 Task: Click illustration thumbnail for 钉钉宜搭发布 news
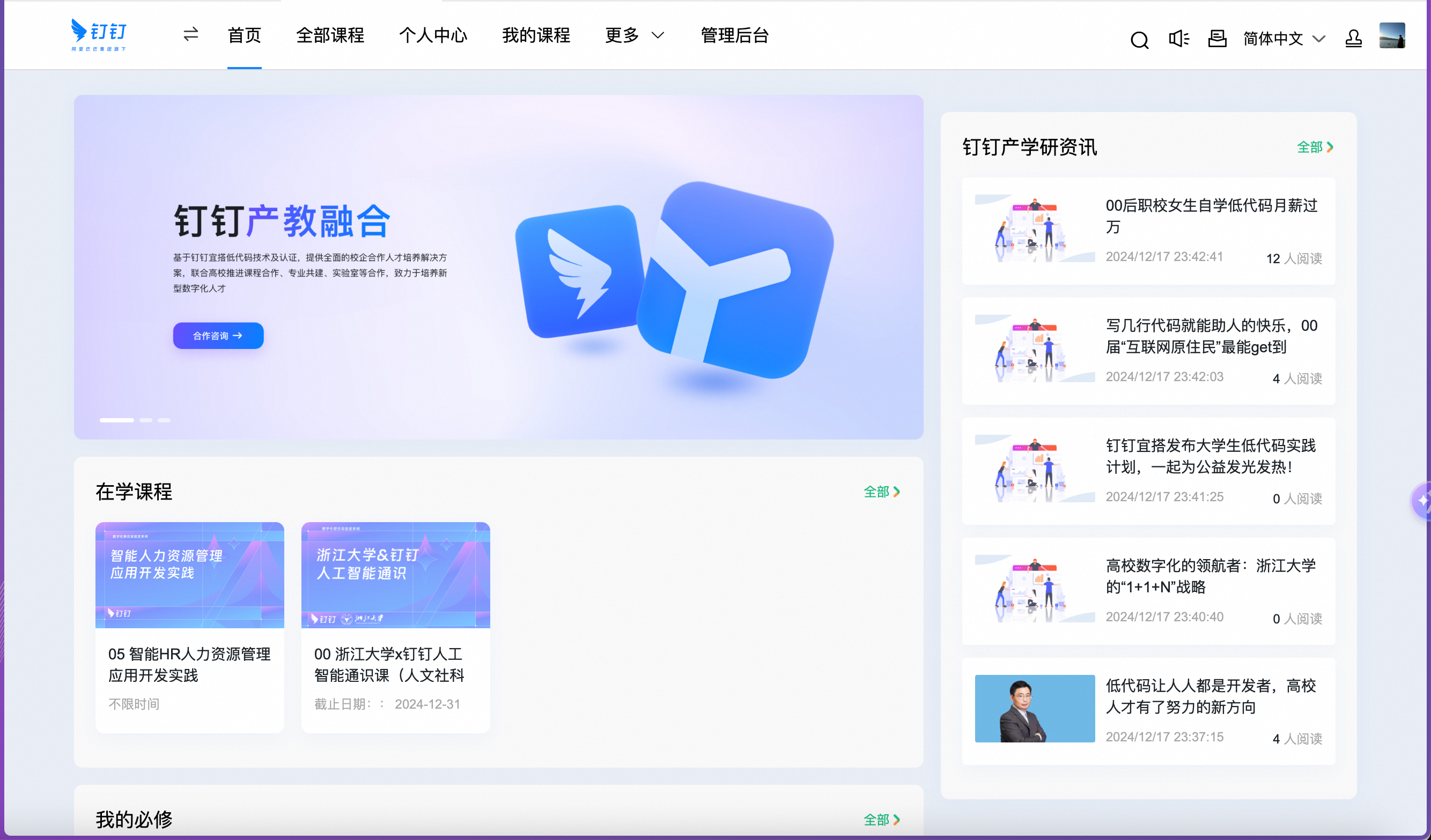point(1035,468)
